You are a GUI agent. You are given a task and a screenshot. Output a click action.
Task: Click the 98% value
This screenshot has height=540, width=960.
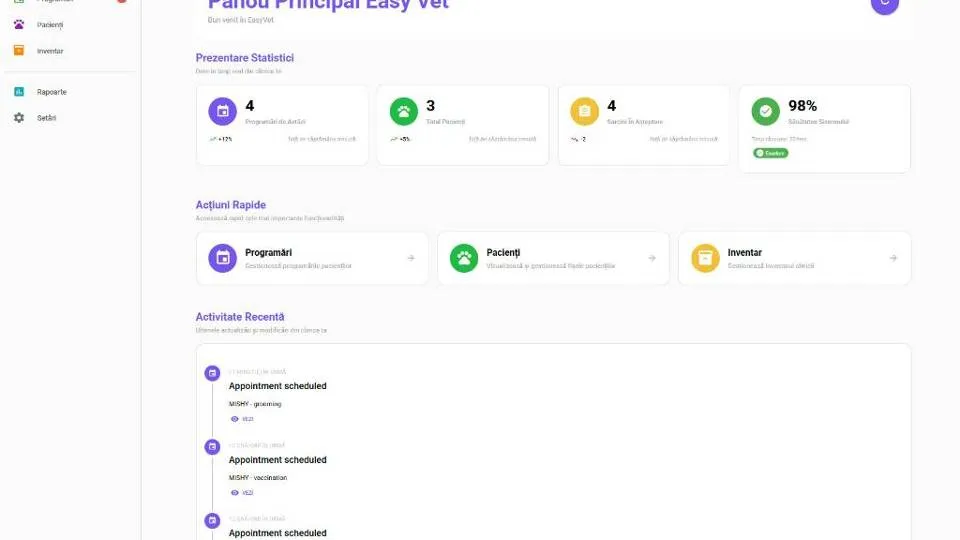[803, 105]
